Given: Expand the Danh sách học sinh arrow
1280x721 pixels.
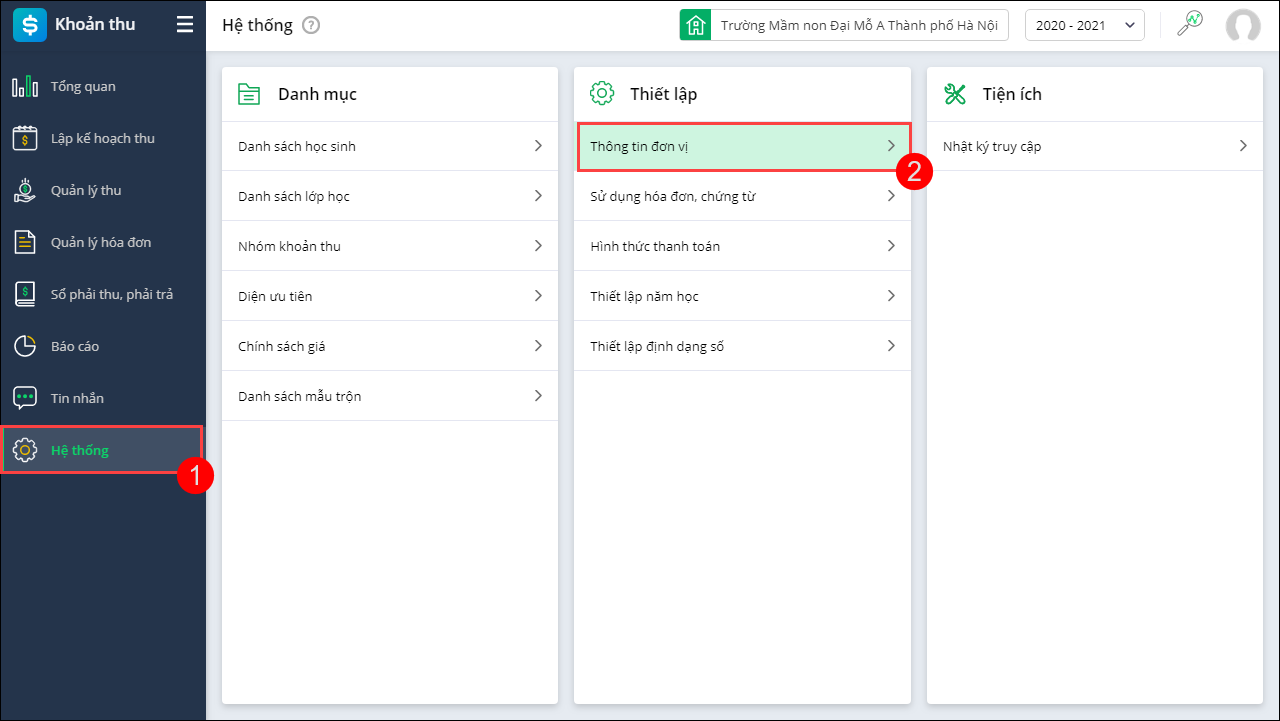Looking at the screenshot, I should point(538,146).
